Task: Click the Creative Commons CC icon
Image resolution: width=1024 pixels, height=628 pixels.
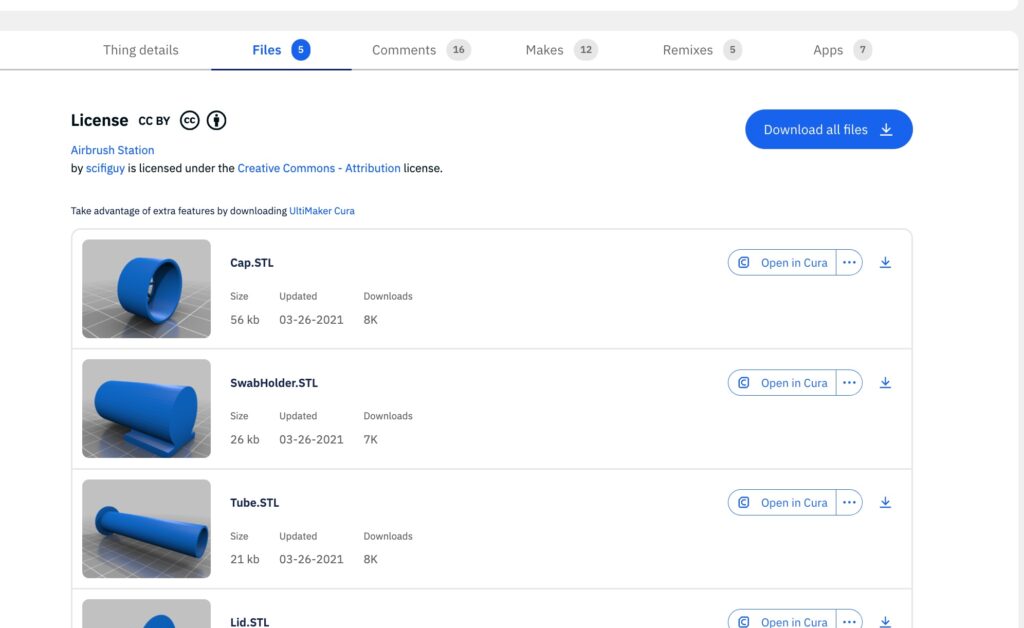Action: pyautogui.click(x=189, y=120)
